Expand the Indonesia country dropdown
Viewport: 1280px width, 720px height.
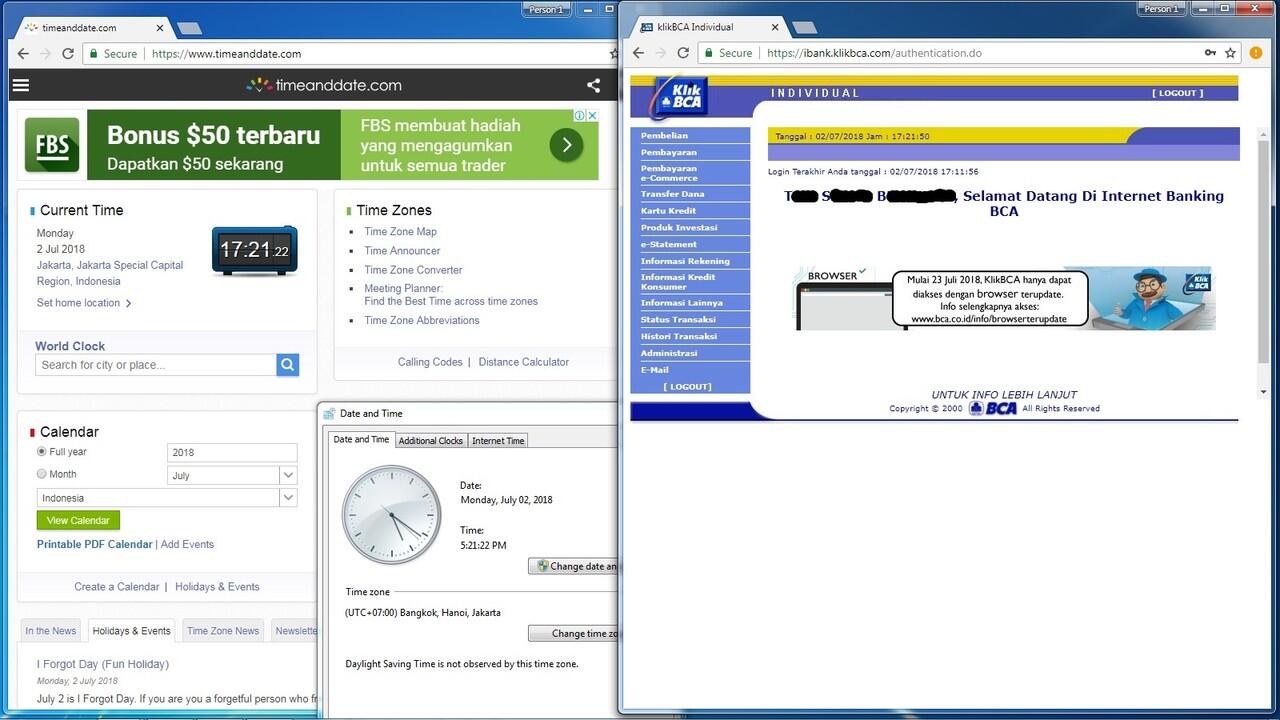tap(288, 498)
